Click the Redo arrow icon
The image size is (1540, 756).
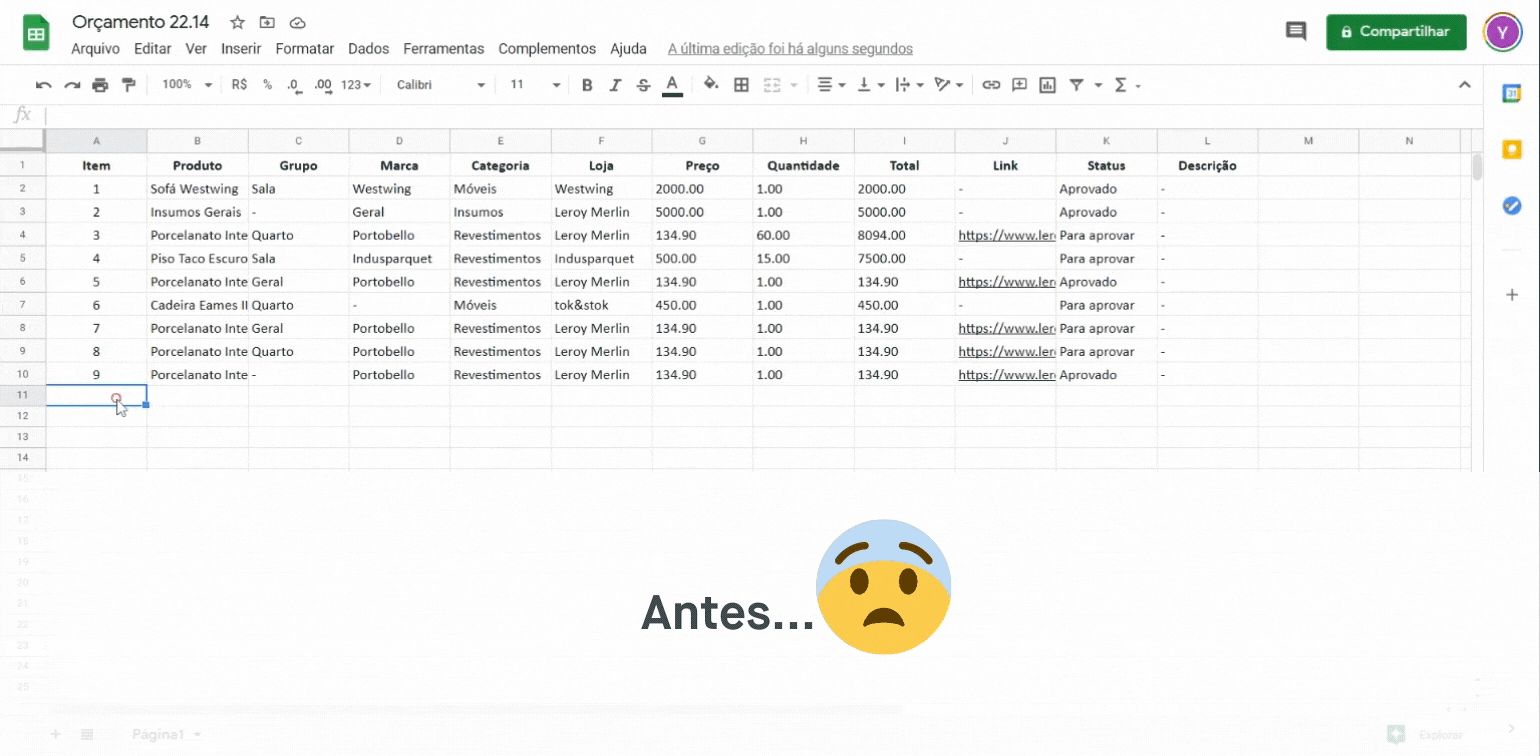(x=72, y=85)
